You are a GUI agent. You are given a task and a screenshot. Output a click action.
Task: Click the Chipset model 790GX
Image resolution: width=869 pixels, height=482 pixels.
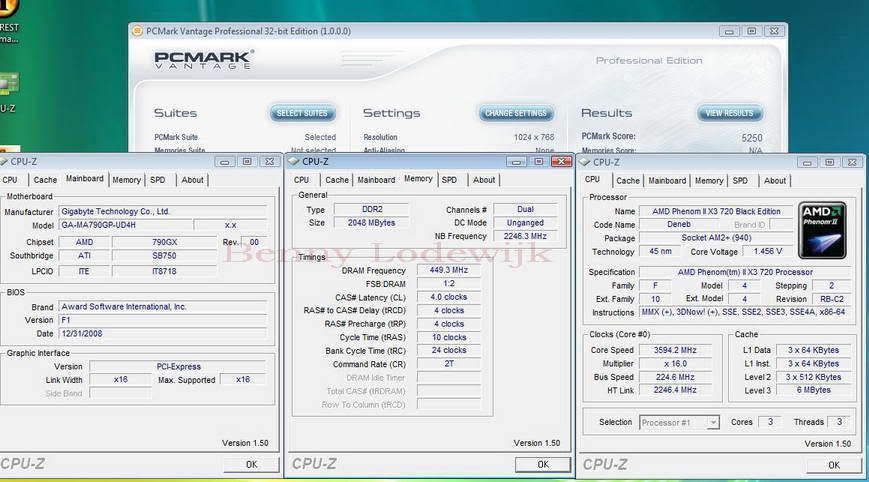tap(164, 242)
